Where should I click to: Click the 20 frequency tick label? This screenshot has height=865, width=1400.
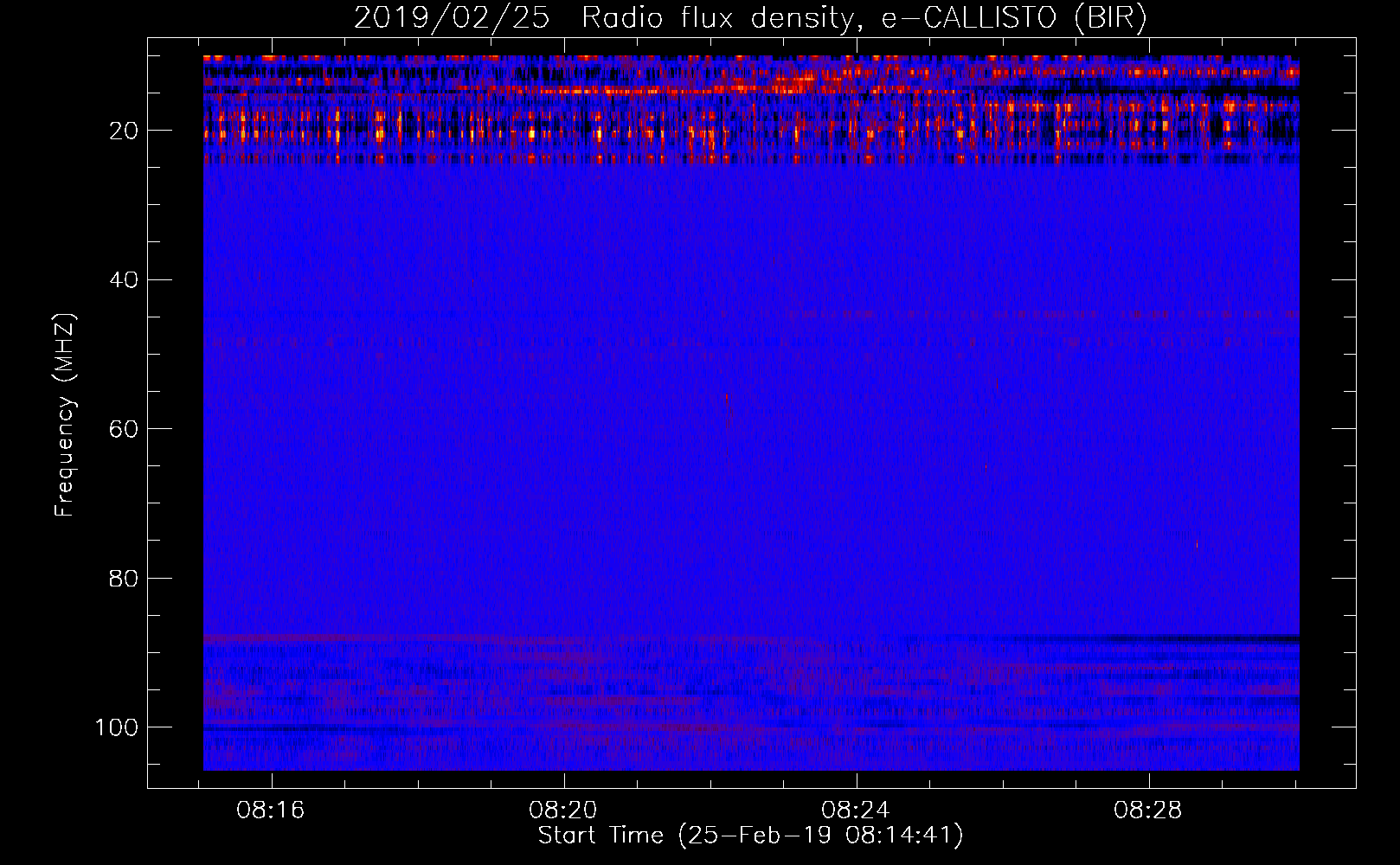click(125, 131)
